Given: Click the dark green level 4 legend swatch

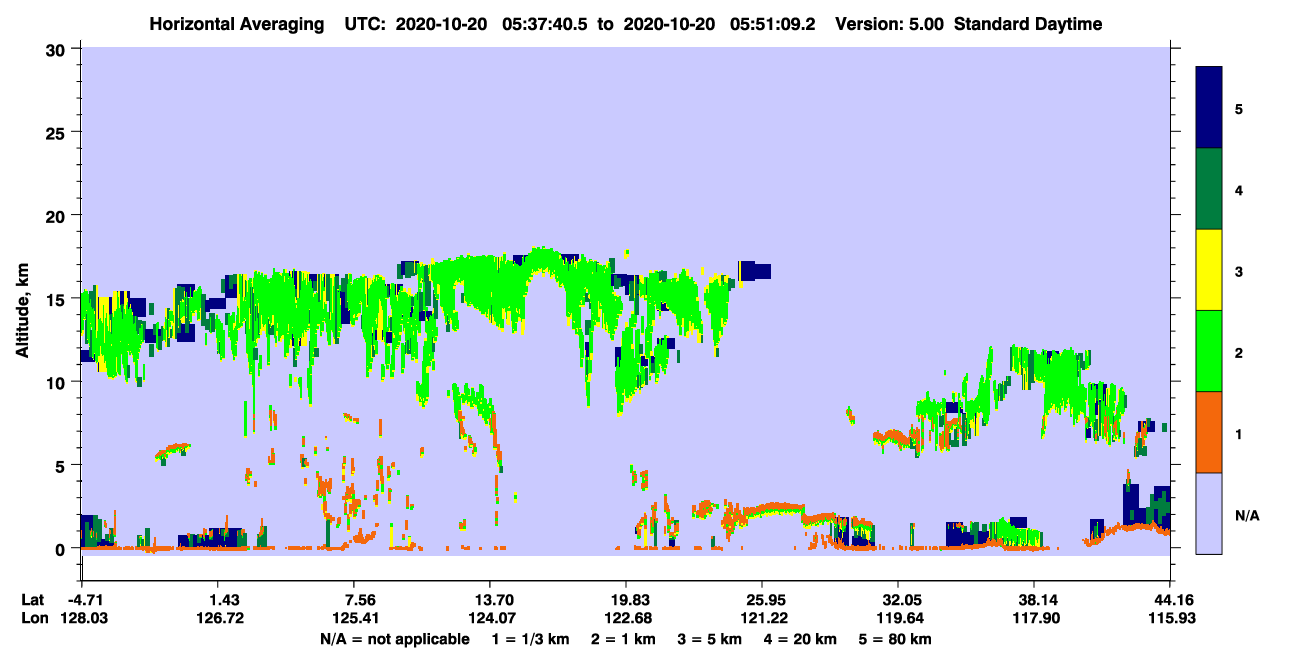Looking at the screenshot, I should [x=1209, y=189].
